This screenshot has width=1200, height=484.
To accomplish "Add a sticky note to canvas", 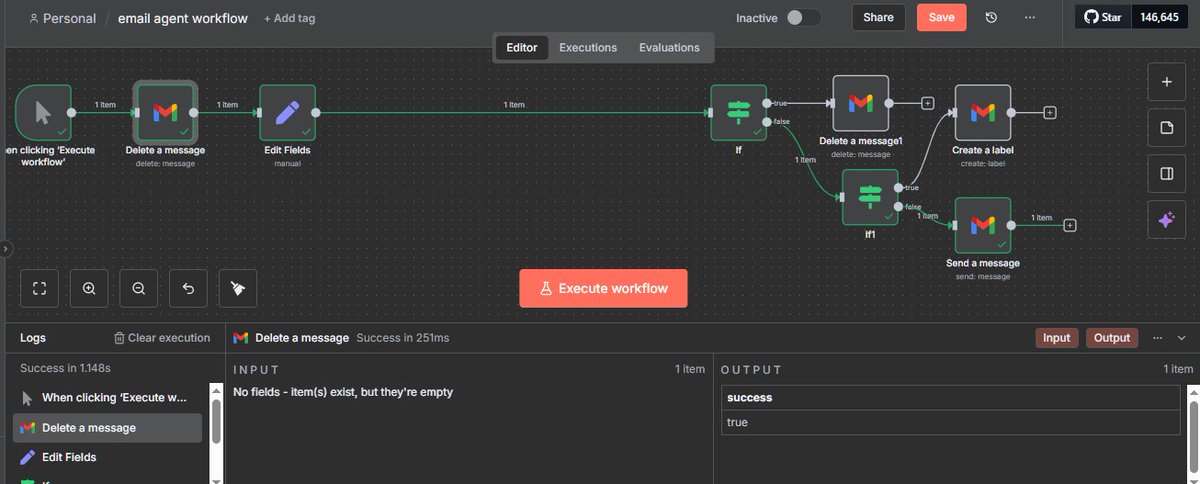I will [1166, 128].
